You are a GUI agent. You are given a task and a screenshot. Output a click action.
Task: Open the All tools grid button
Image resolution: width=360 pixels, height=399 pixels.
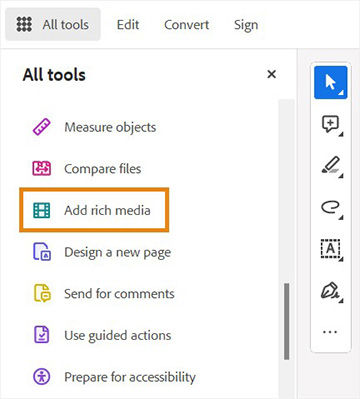coord(53,25)
